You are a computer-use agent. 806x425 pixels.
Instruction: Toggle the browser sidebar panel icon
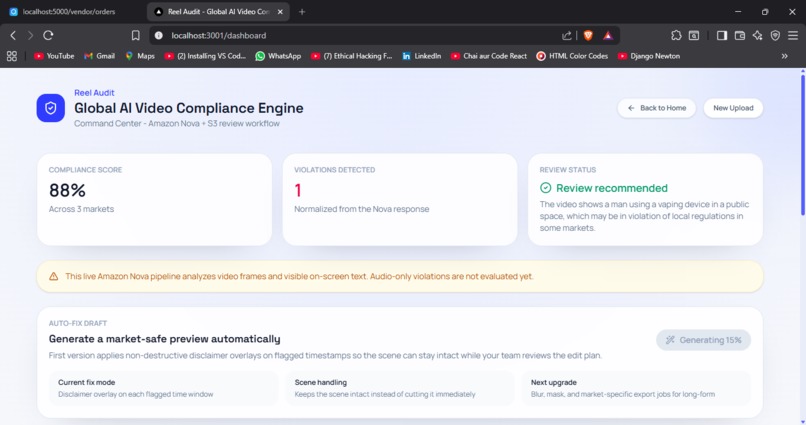tap(722, 35)
